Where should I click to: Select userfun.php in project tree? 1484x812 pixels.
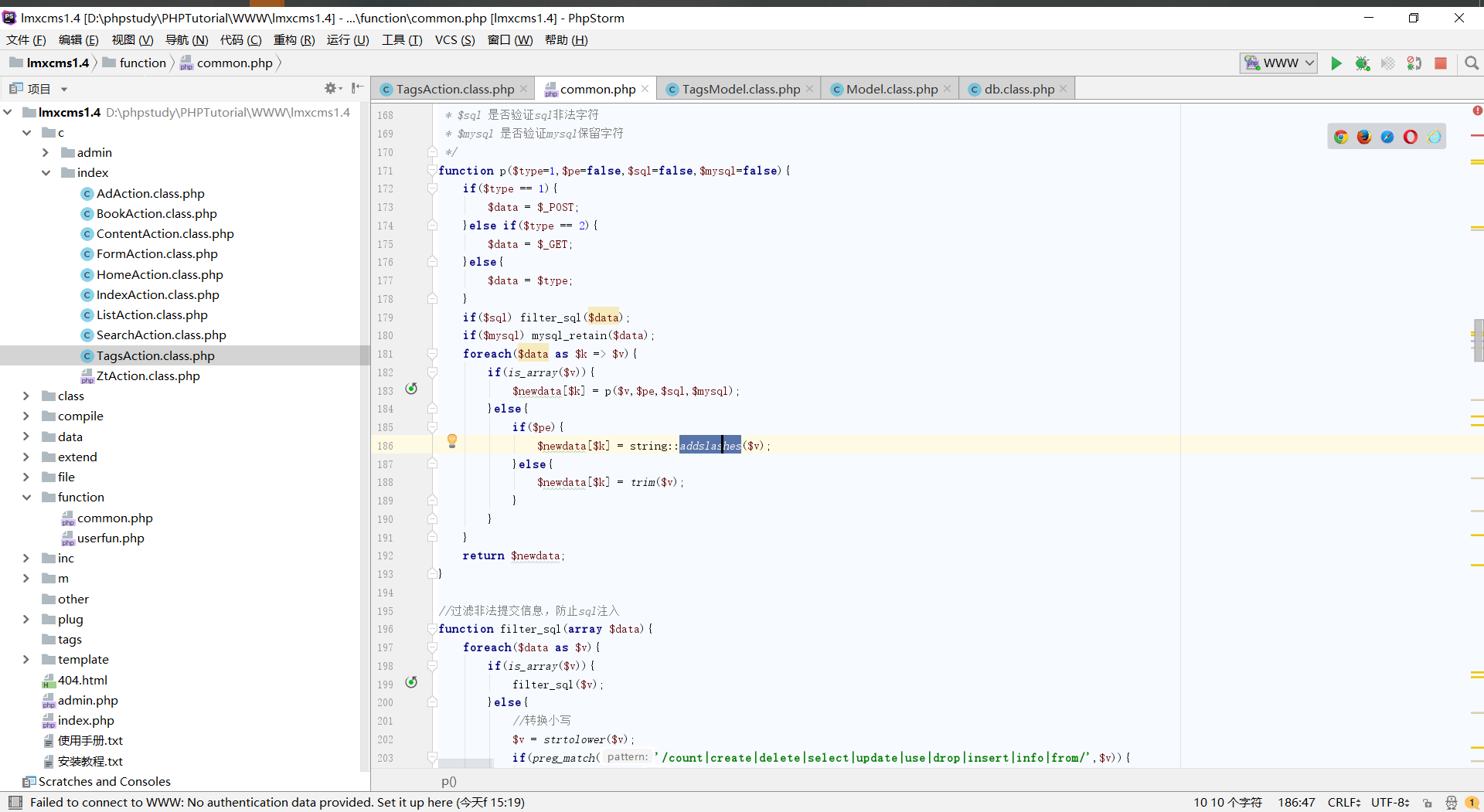[x=111, y=539]
